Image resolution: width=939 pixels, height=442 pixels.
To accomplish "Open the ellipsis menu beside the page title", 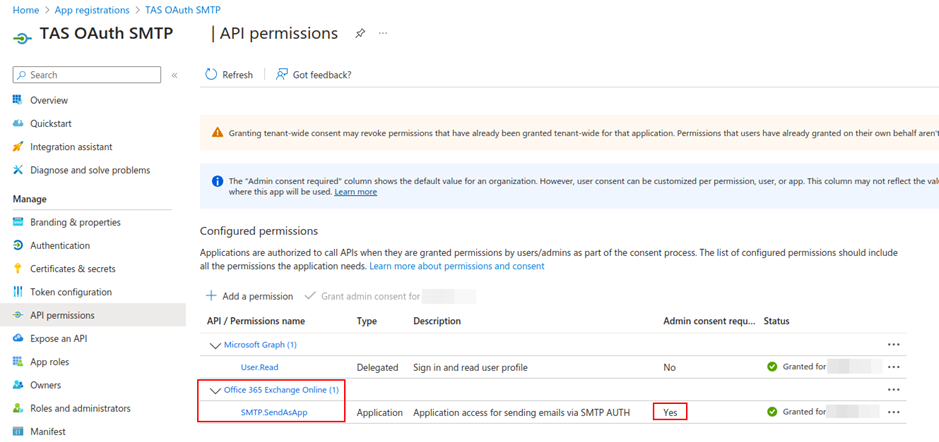I will click(x=382, y=34).
